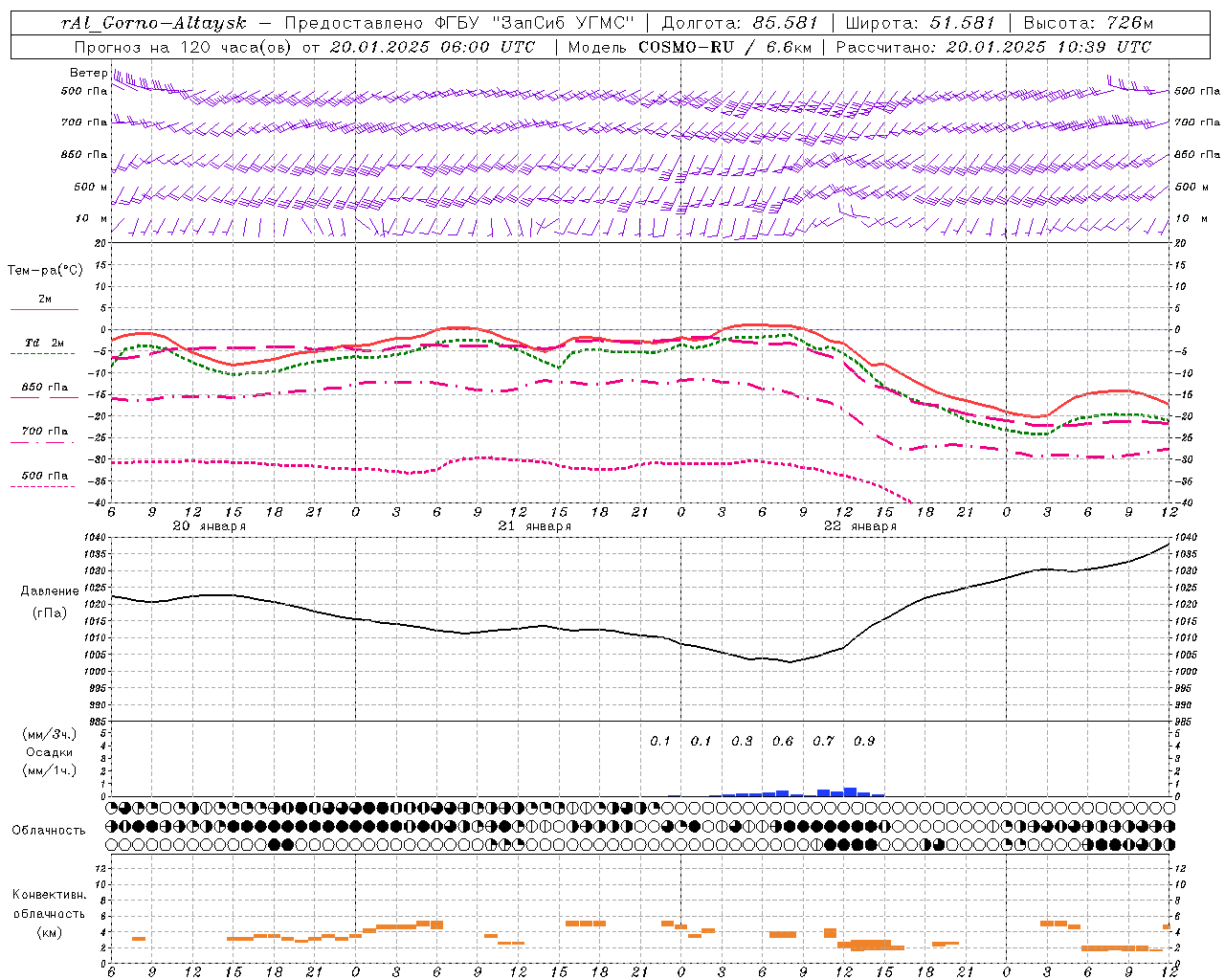Click Рассчитано: 20.01.2025 10:39 UTC text
Image resolution: width=1225 pixels, height=980 pixels.
pos(993,47)
